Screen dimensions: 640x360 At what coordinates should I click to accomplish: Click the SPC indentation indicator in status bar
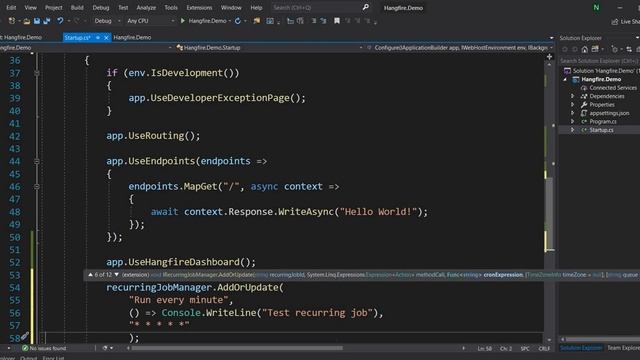(x=525, y=348)
